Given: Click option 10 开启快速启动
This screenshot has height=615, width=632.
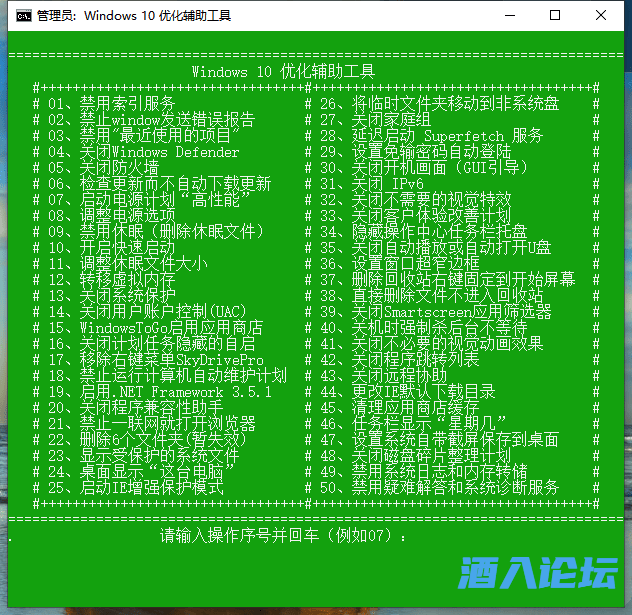Looking at the screenshot, I should coord(112,247).
